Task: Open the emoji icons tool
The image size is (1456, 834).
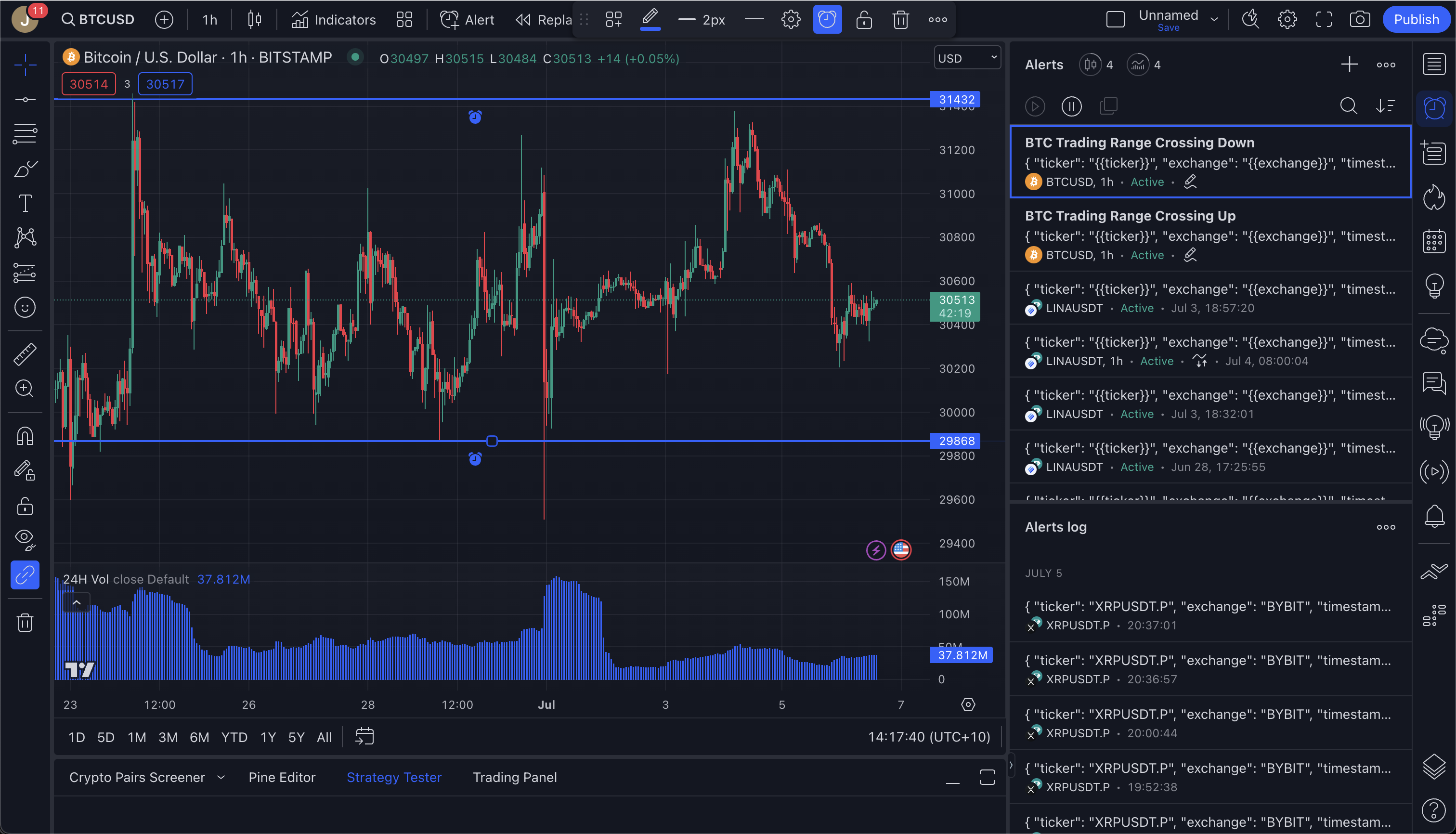Action: click(x=25, y=308)
